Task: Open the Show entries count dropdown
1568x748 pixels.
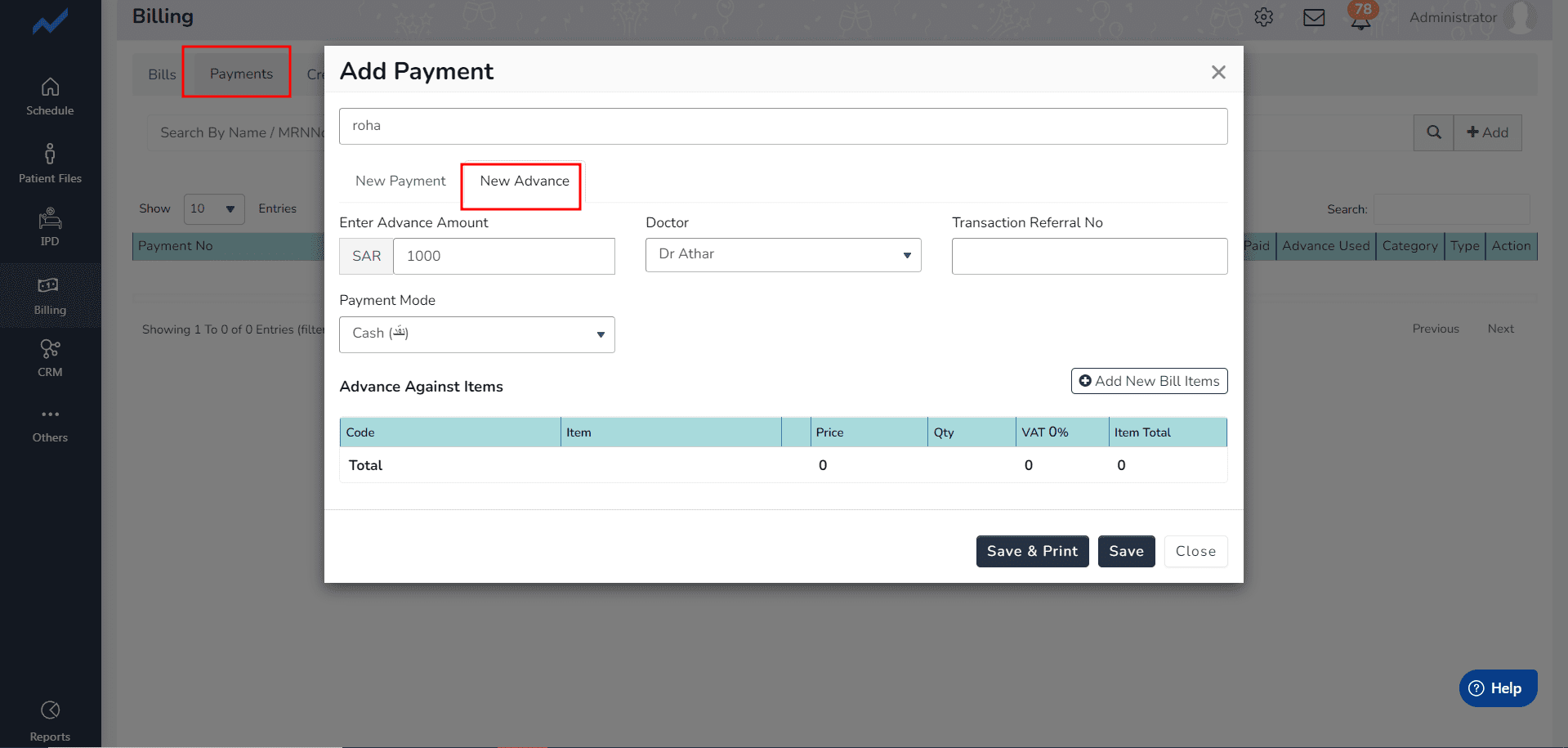Action: (213, 209)
